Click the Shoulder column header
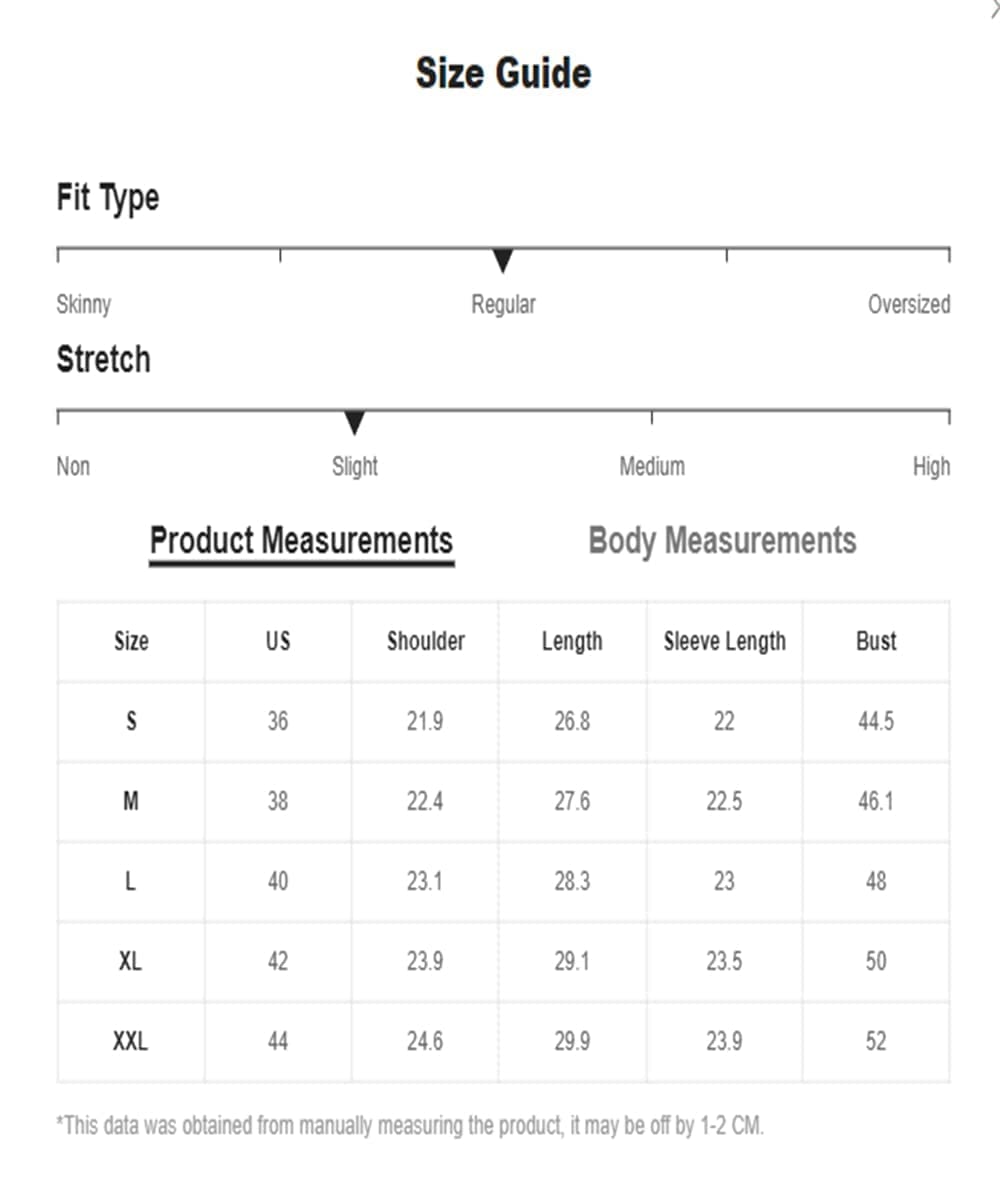The width and height of the screenshot is (1000, 1200). pyautogui.click(x=425, y=641)
